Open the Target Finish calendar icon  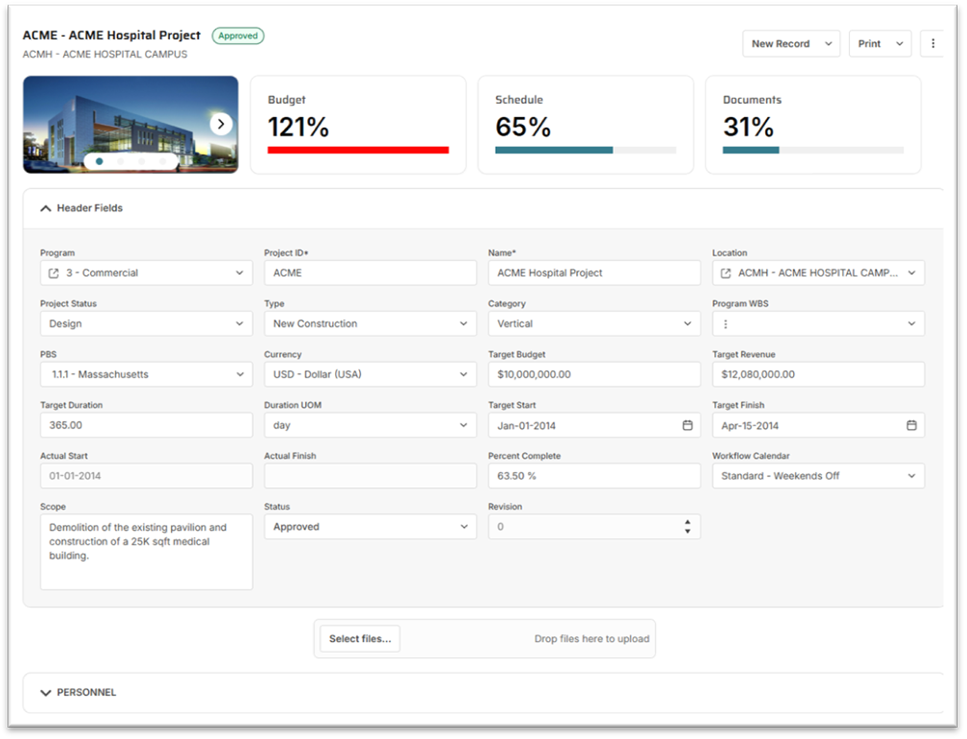point(911,424)
